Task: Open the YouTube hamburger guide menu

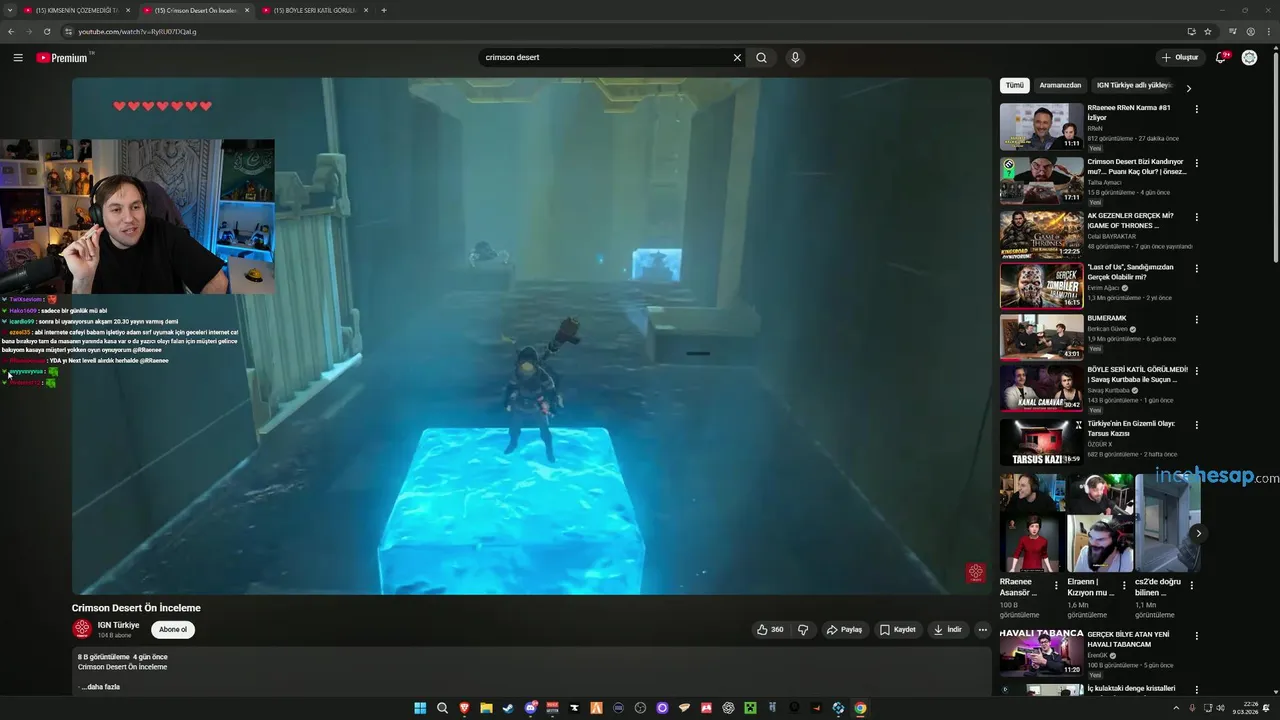Action: (x=18, y=58)
